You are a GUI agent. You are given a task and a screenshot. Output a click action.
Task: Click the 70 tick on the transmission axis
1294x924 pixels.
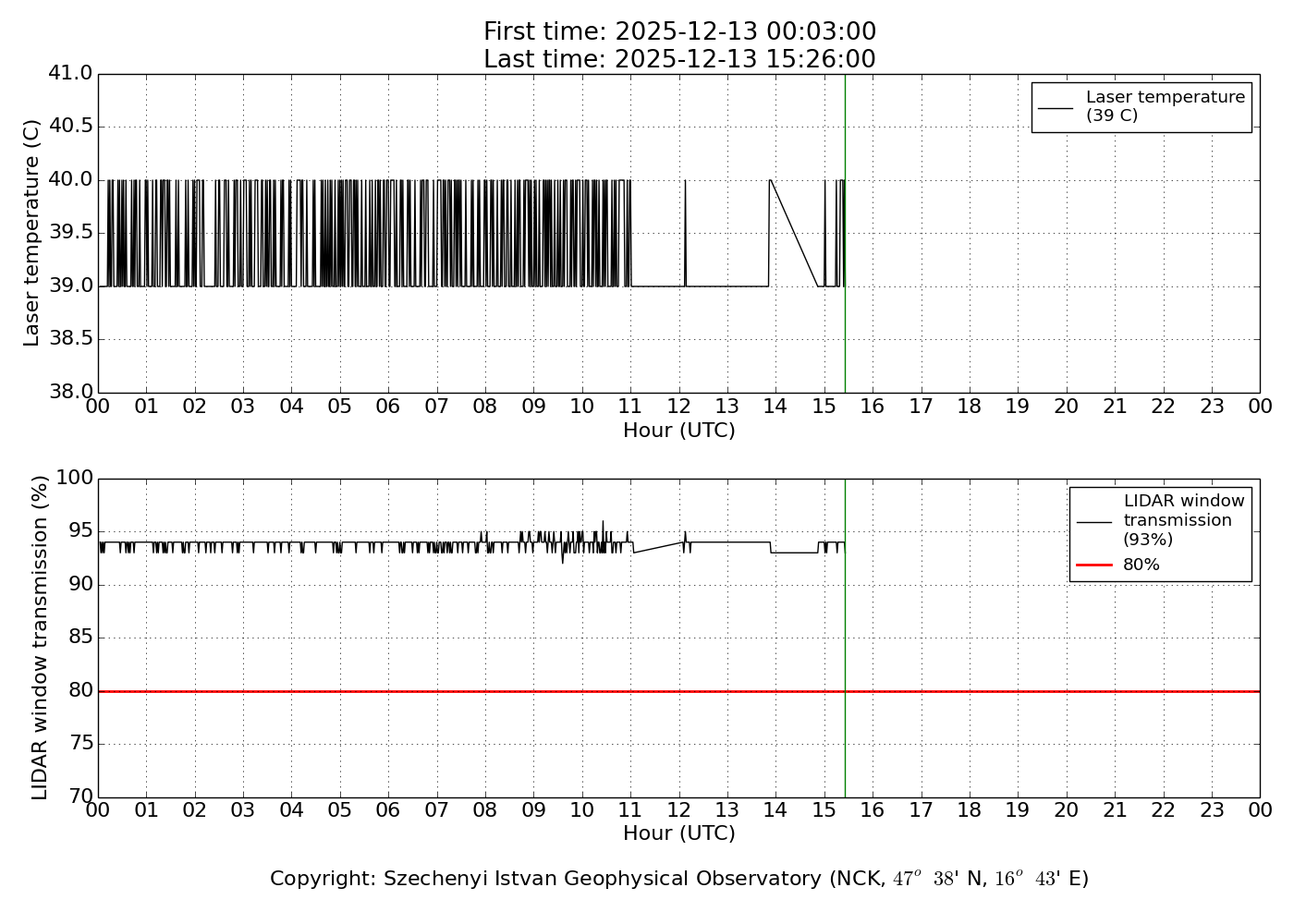click(80, 796)
